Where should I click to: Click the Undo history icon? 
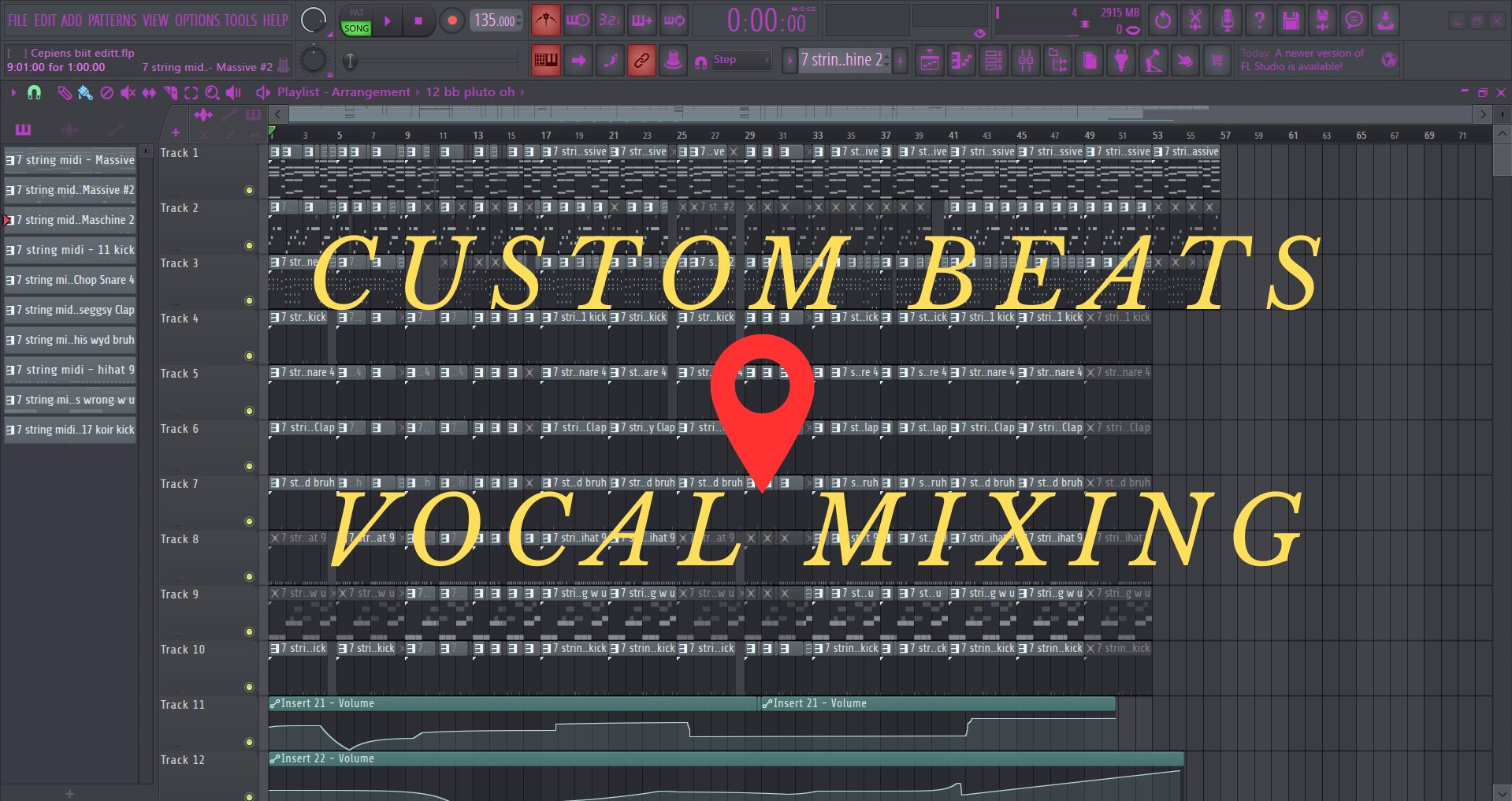click(x=1162, y=21)
